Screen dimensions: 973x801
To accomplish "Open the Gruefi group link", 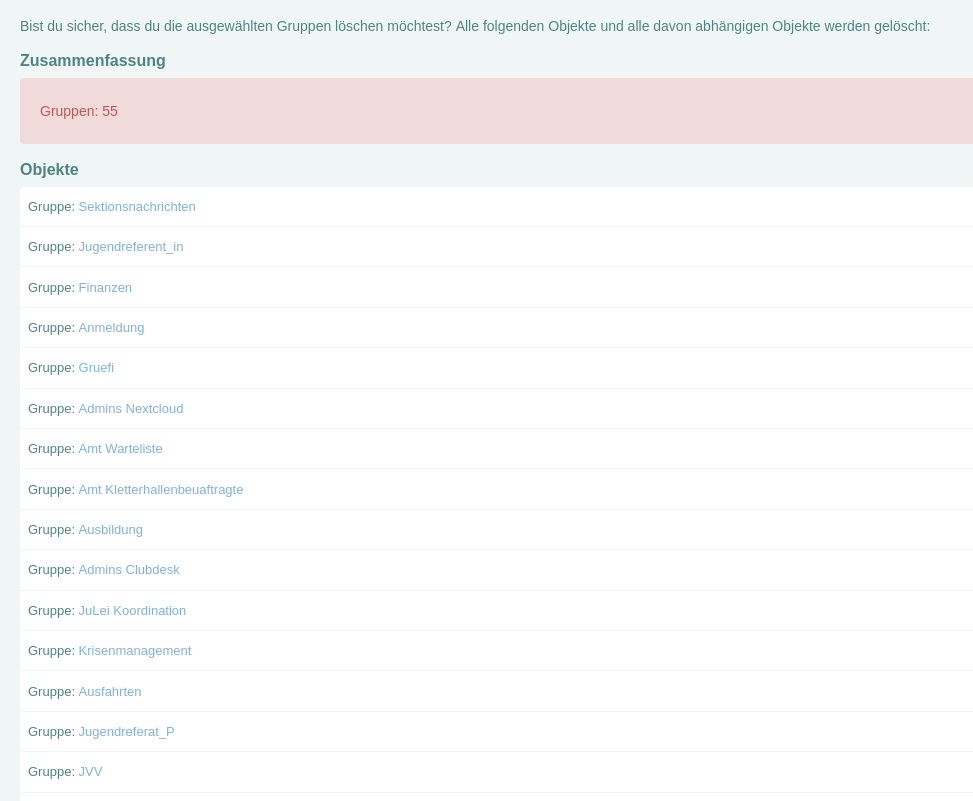I will 96,368.
